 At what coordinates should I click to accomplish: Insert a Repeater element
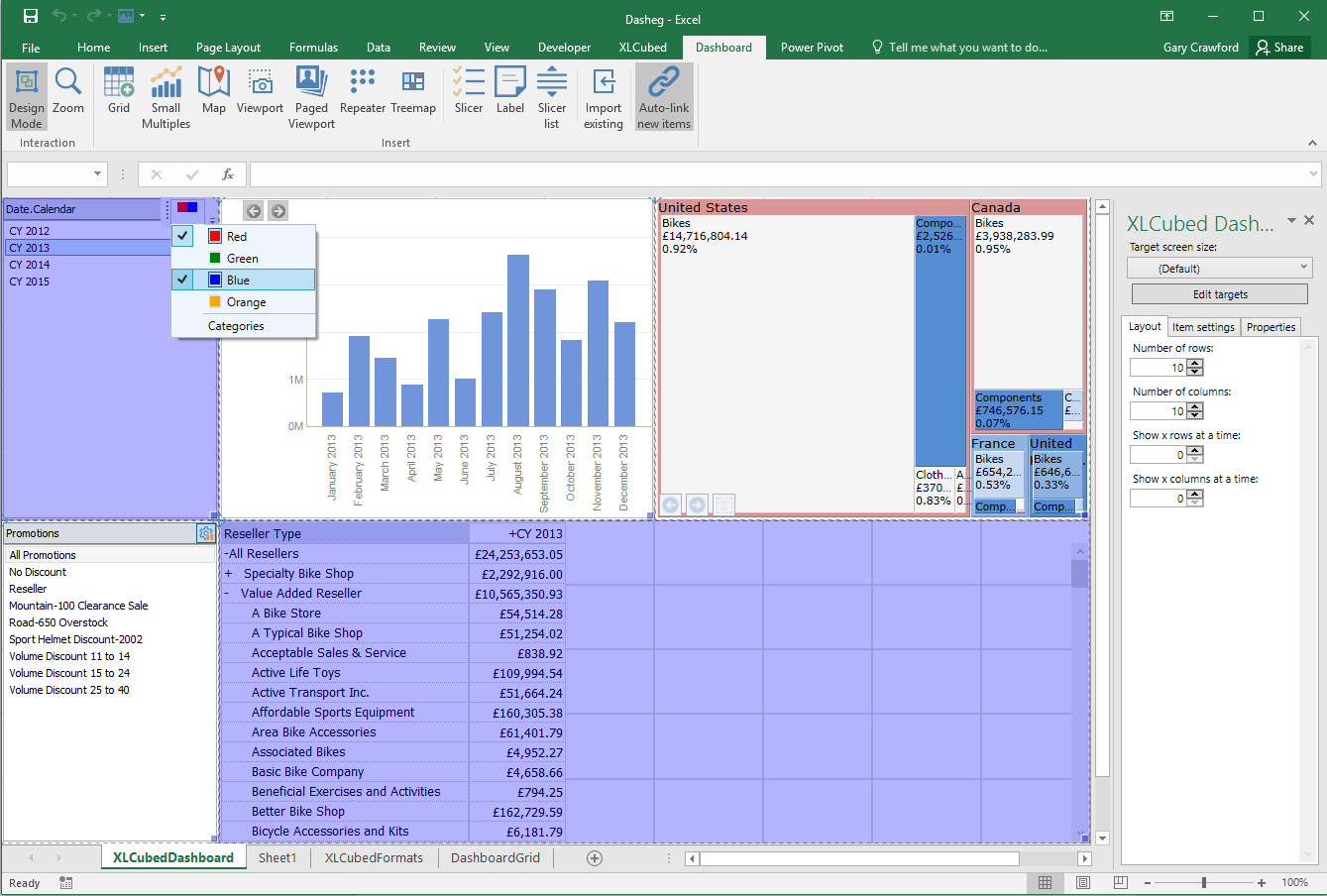coord(363,90)
